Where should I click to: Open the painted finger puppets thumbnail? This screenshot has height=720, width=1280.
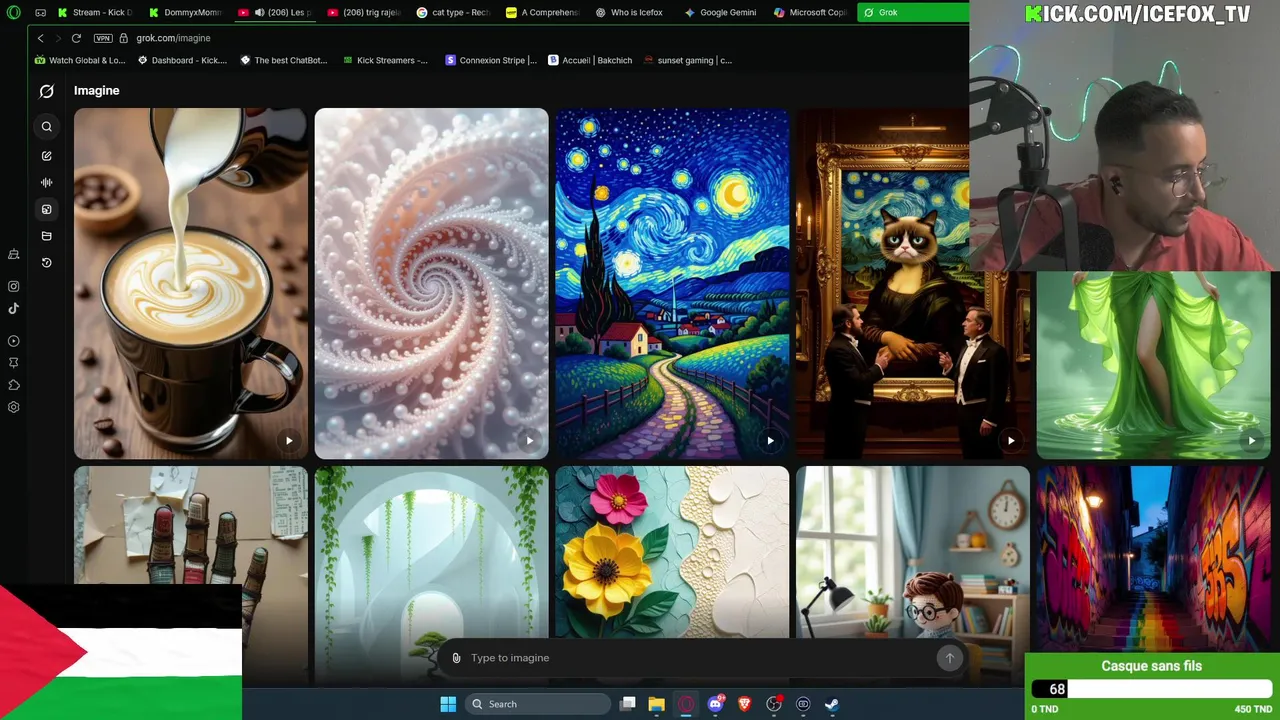coord(190,525)
